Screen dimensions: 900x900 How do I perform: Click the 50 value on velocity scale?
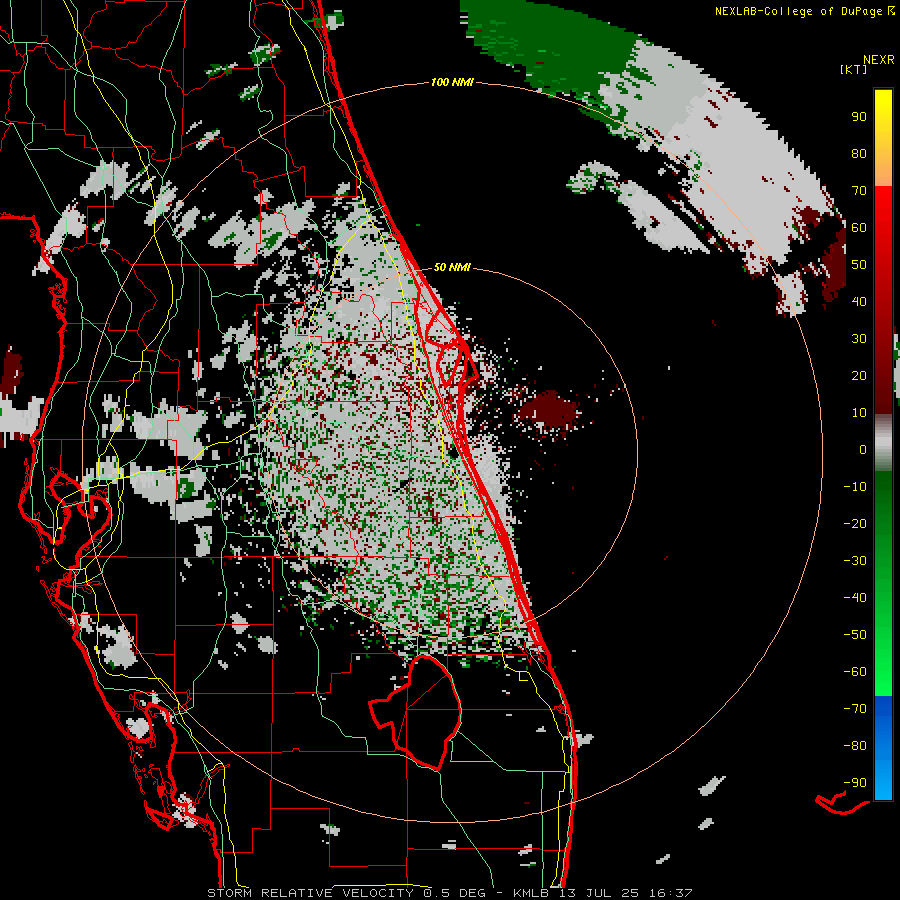pyautogui.click(x=859, y=265)
